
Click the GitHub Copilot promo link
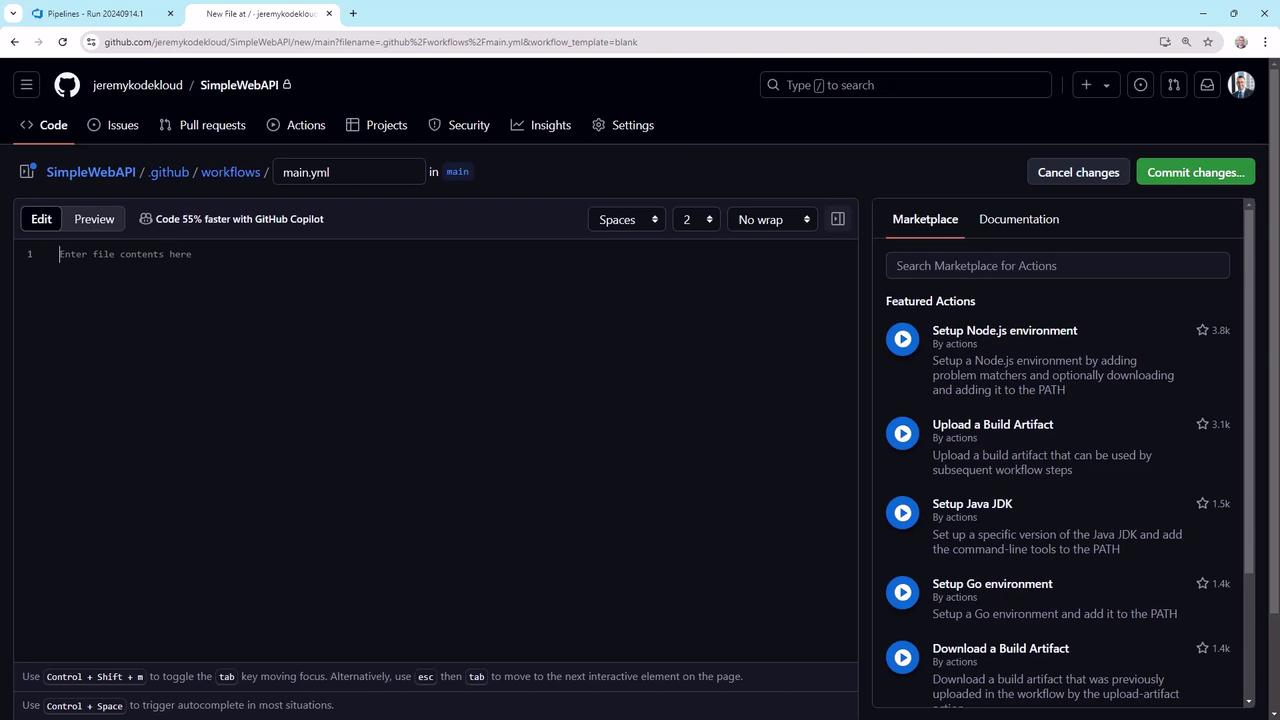pos(231,219)
